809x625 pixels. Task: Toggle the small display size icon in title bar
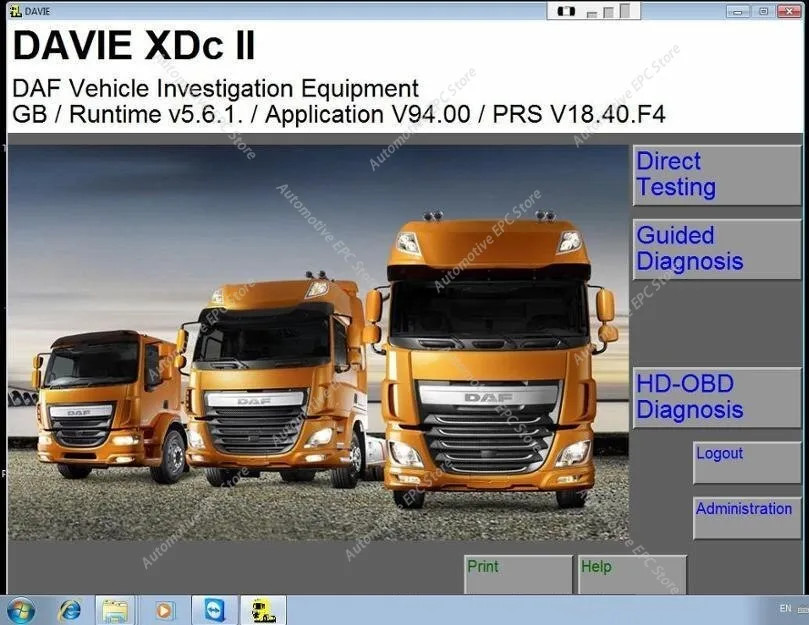point(594,12)
